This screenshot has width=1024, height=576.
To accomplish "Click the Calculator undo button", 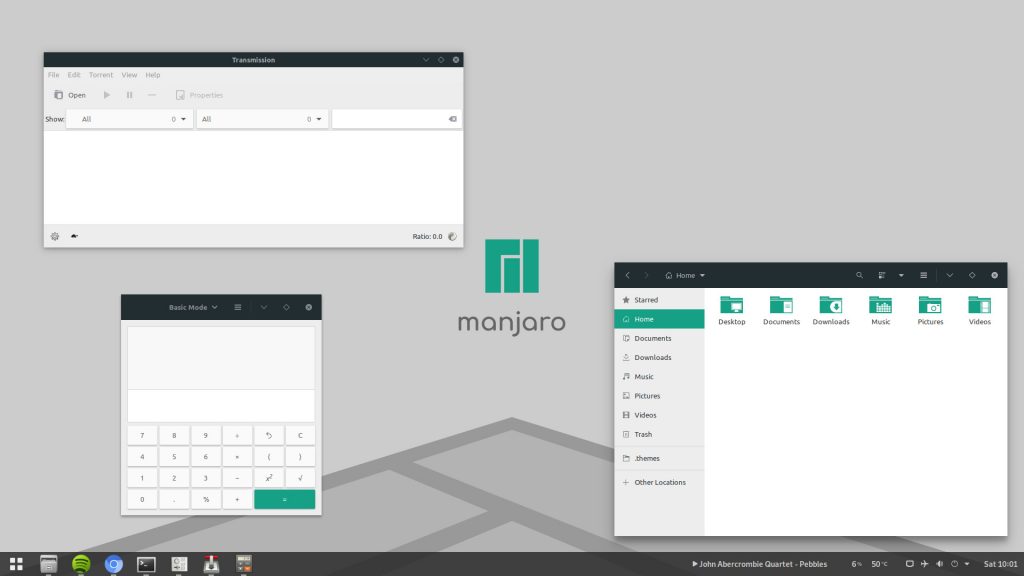I will point(268,436).
